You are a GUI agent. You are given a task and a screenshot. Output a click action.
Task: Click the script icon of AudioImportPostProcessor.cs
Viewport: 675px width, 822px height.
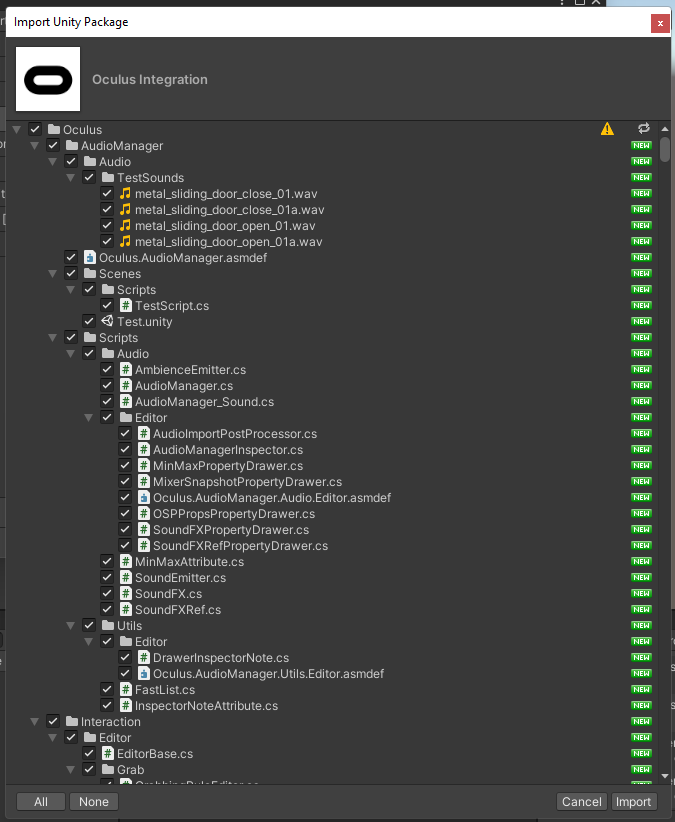pos(144,434)
